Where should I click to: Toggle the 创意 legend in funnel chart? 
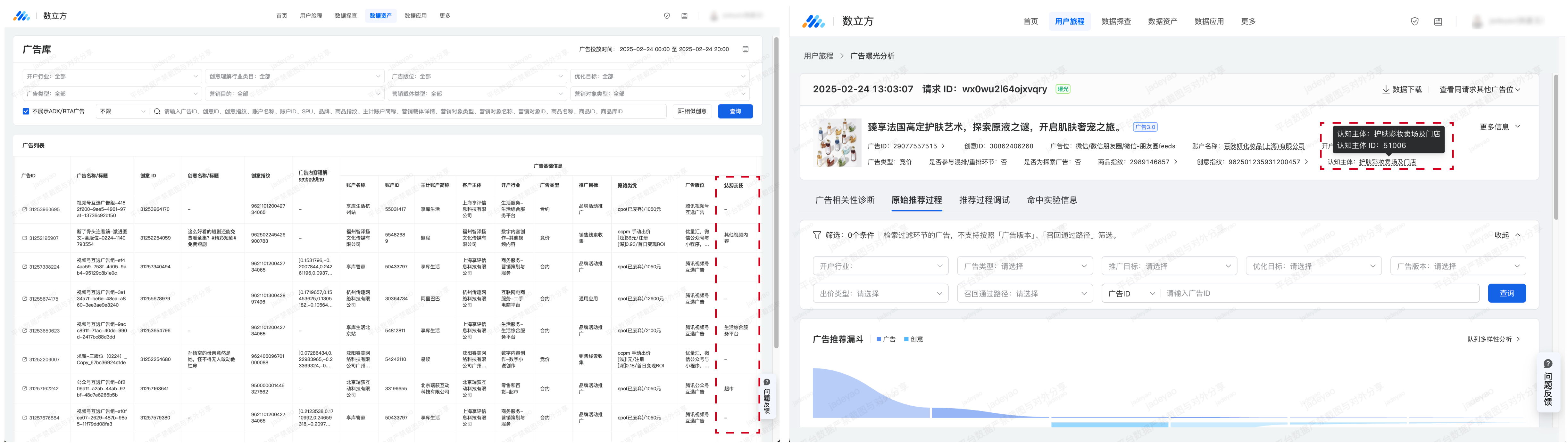pos(913,339)
